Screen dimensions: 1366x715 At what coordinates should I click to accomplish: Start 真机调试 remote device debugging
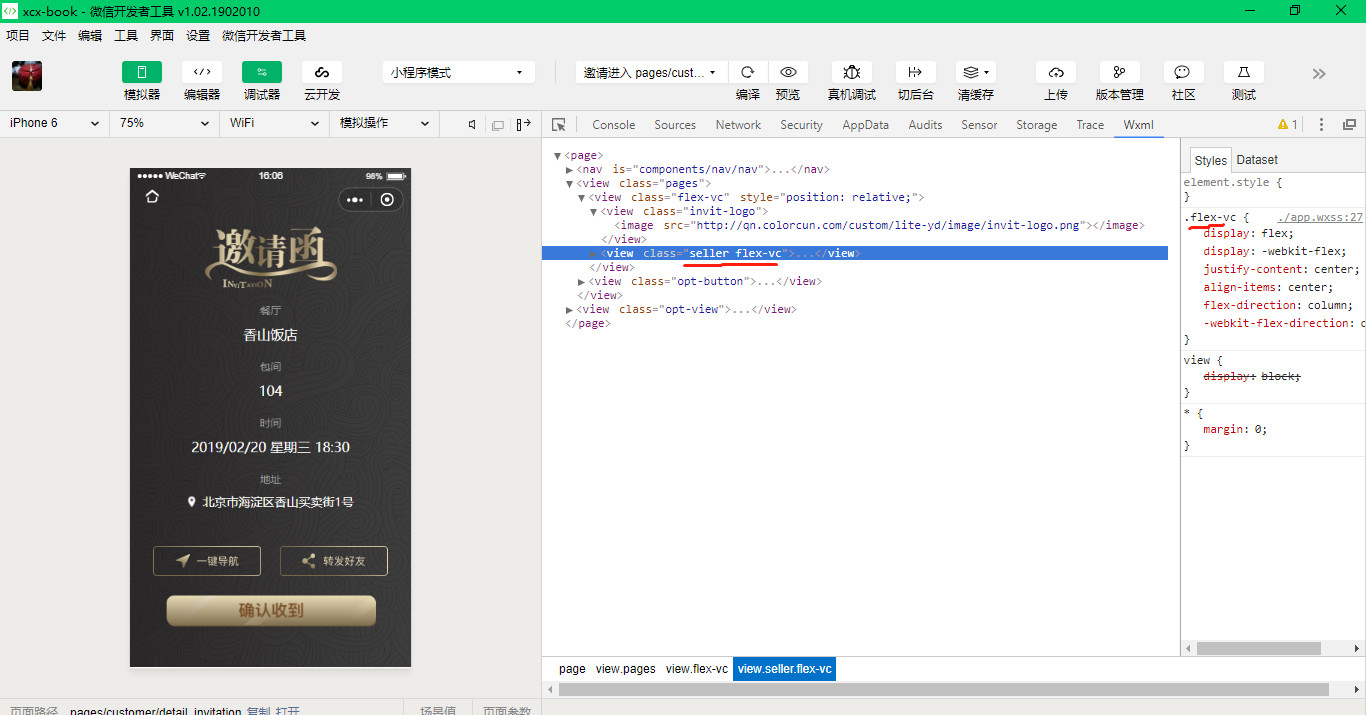(852, 72)
